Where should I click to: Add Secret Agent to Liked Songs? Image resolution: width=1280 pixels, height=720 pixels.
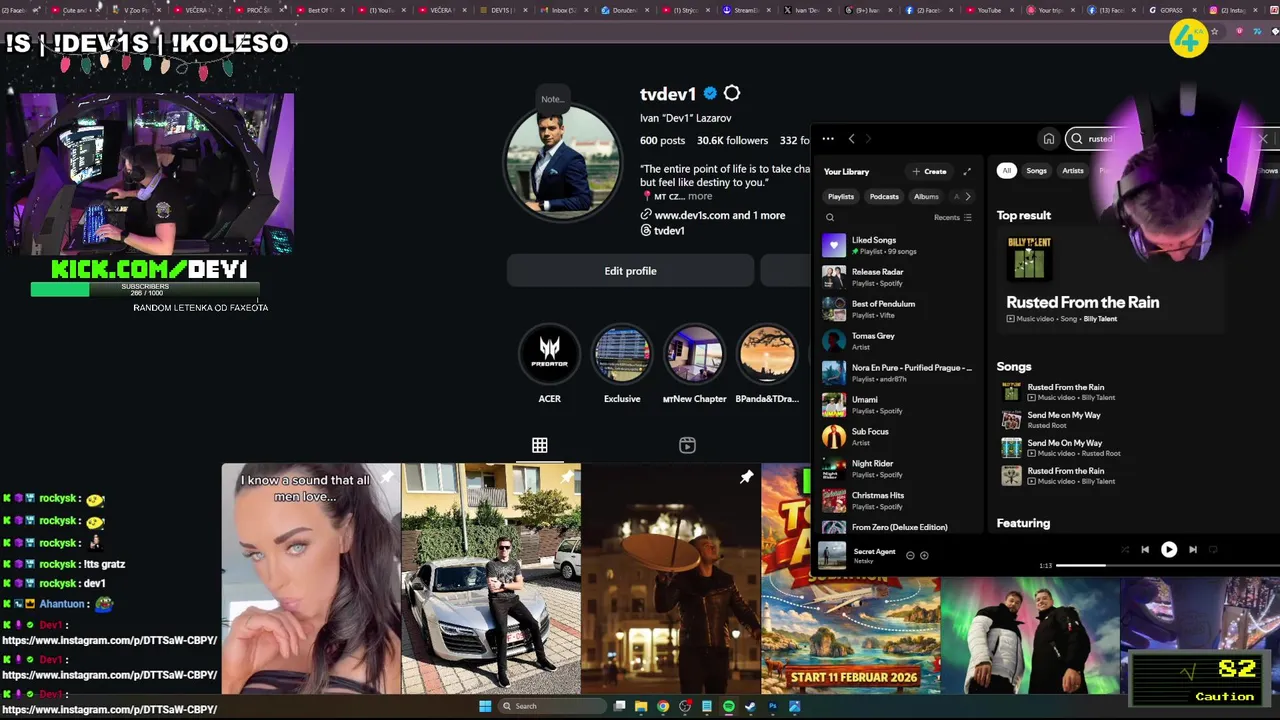tap(924, 555)
